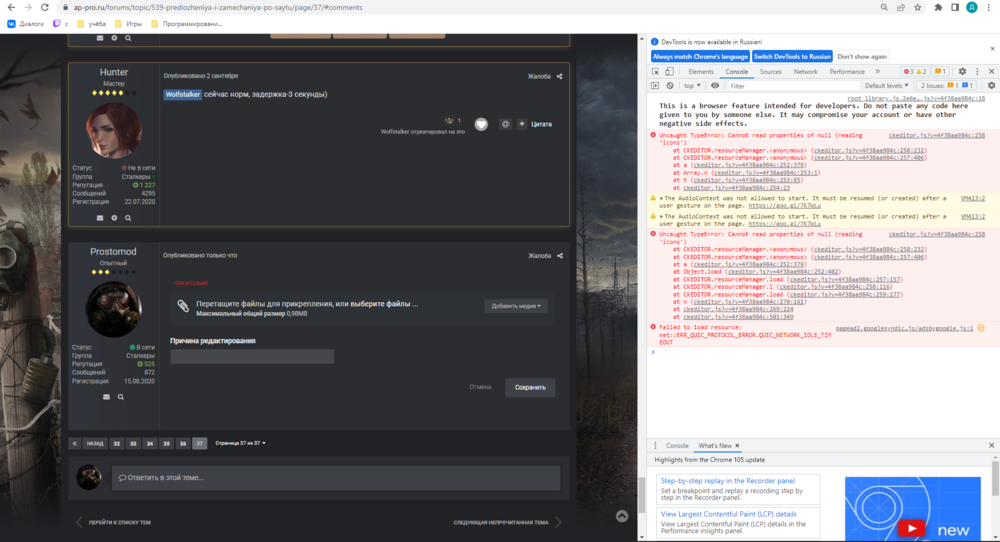The width and height of the screenshot is (1000, 542).
Task: Click Жалоба on Prostomod's post
Action: coord(540,256)
